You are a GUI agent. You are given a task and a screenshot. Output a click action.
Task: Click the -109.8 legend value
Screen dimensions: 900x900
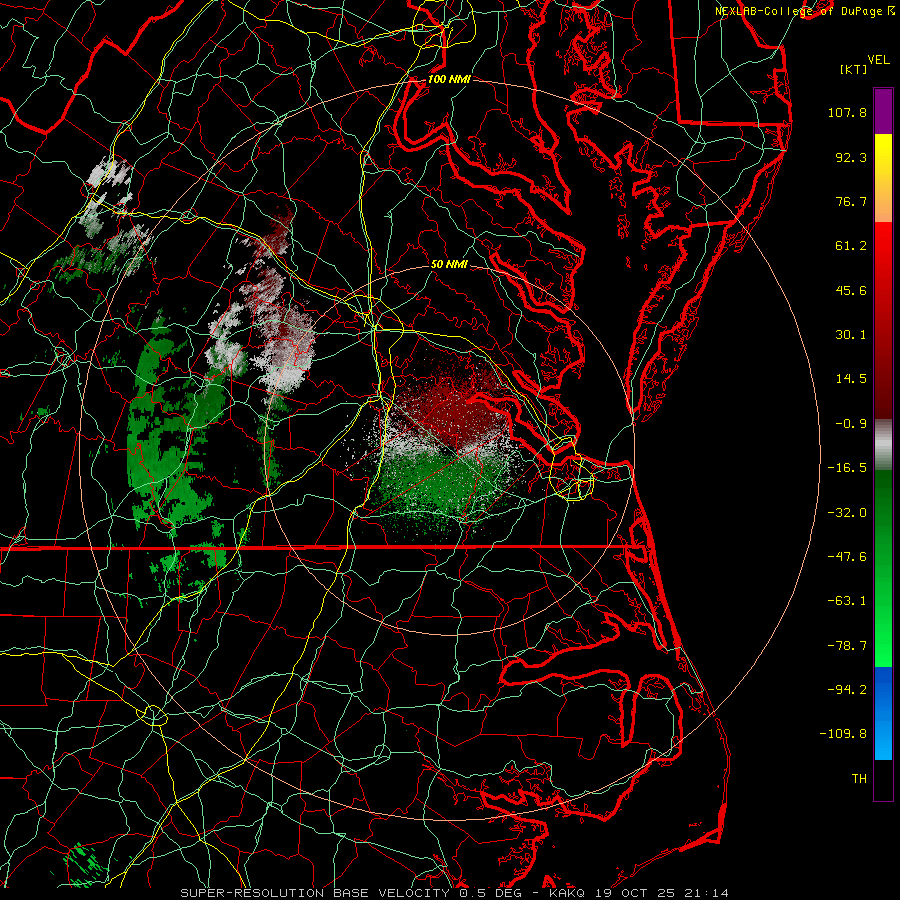tap(844, 734)
